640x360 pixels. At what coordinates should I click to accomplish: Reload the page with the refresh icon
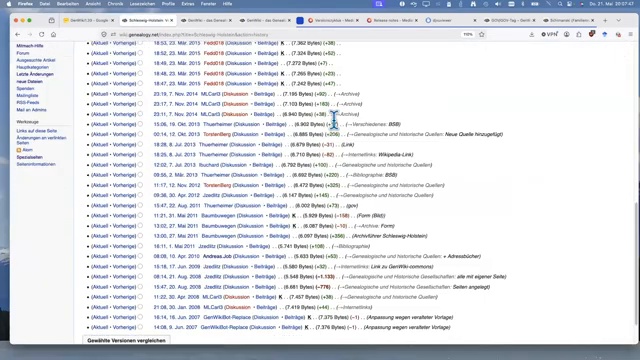[x=42, y=35]
